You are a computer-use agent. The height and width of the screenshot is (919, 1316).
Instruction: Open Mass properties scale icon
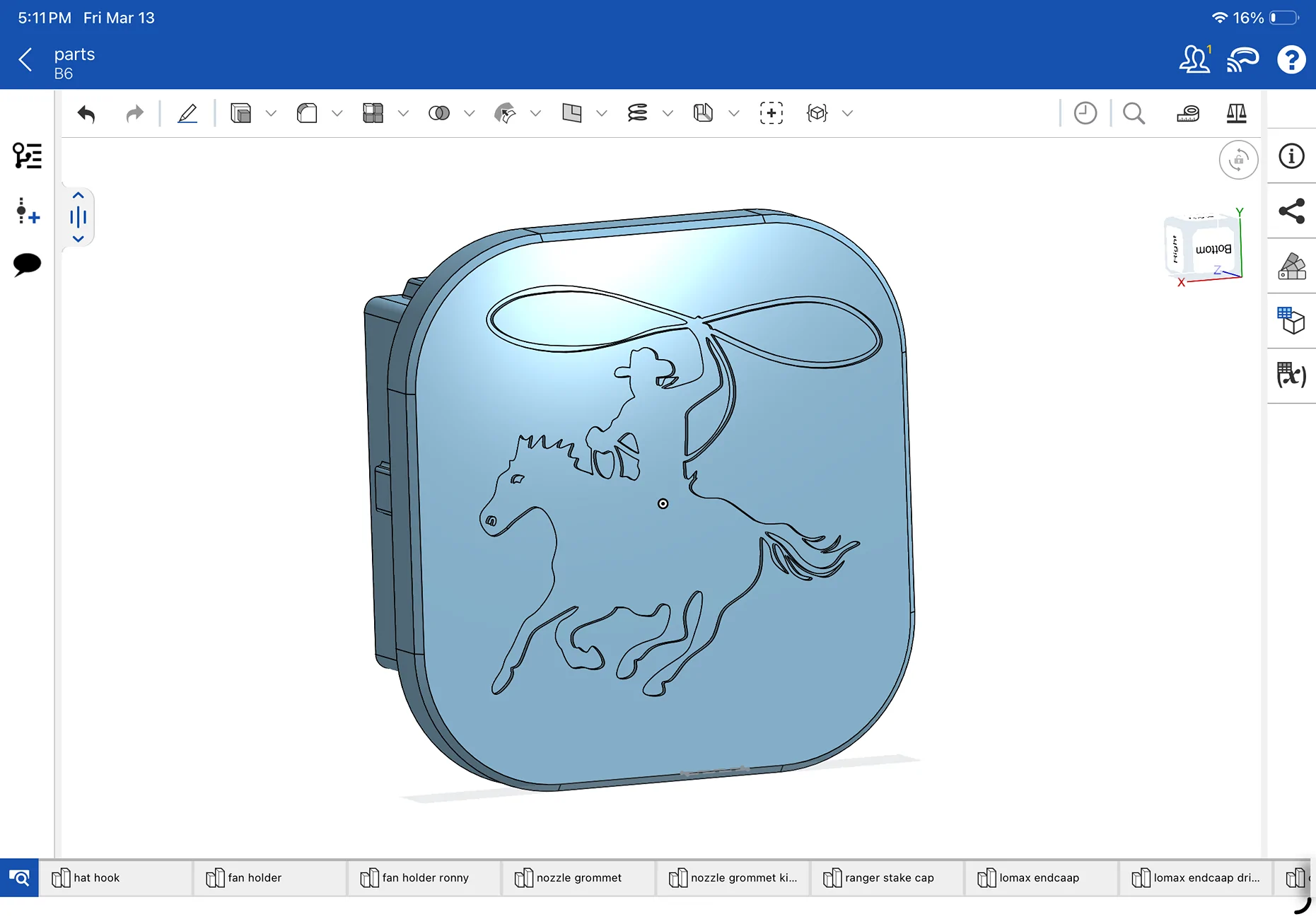tap(1236, 113)
